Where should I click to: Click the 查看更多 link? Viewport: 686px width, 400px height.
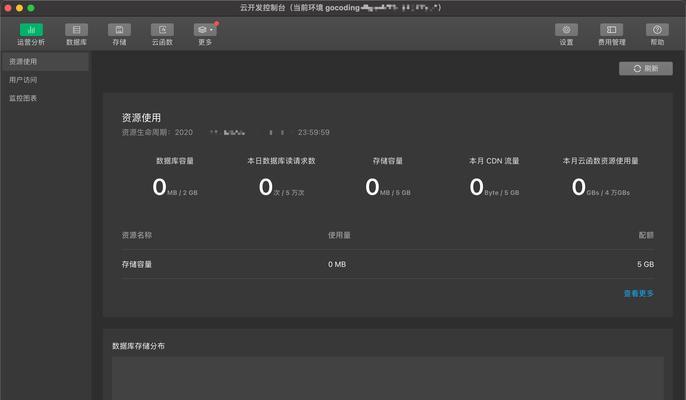pyautogui.click(x=639, y=293)
